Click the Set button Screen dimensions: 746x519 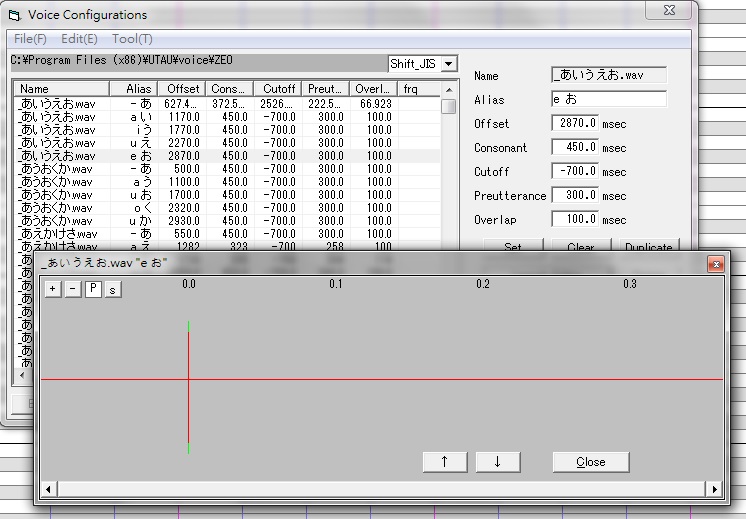coord(513,245)
